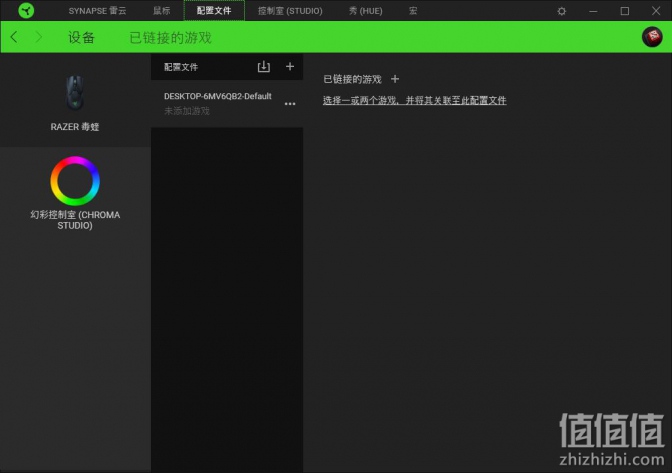Open 幻彩控制室 Chroma Studio ring icon
This screenshot has width=672, height=473.
[75, 181]
